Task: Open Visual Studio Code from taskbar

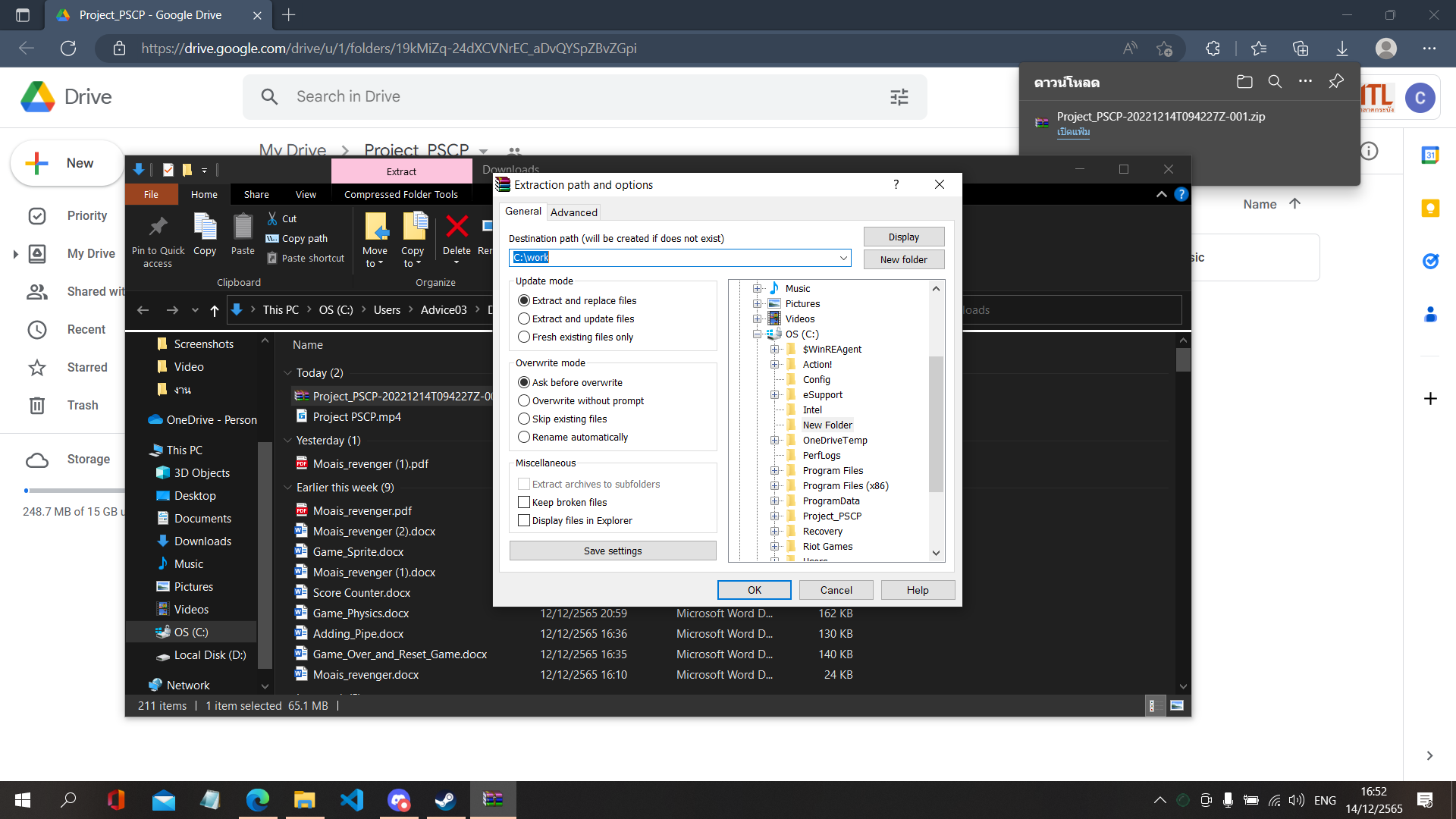Action: point(352,800)
